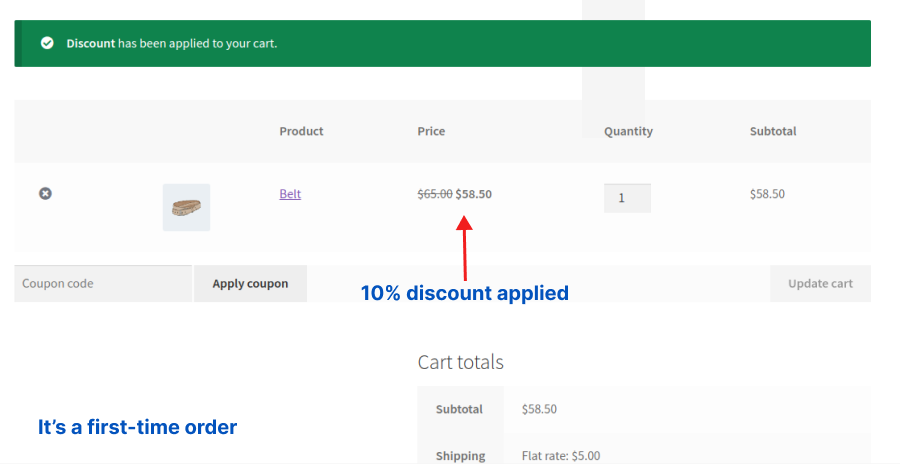900x464 pixels.
Task: Select the Subtotal column header
Action: (773, 131)
